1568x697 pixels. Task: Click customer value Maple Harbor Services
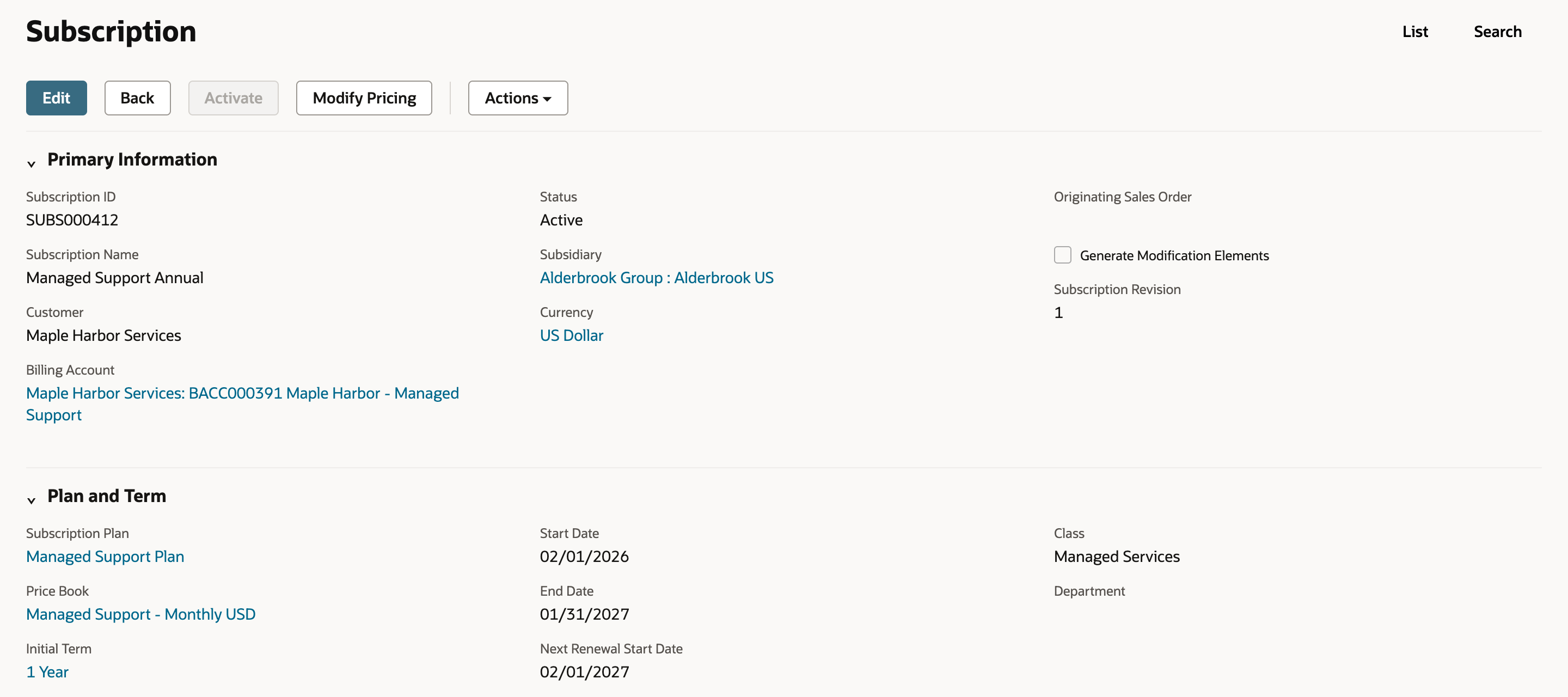103,335
